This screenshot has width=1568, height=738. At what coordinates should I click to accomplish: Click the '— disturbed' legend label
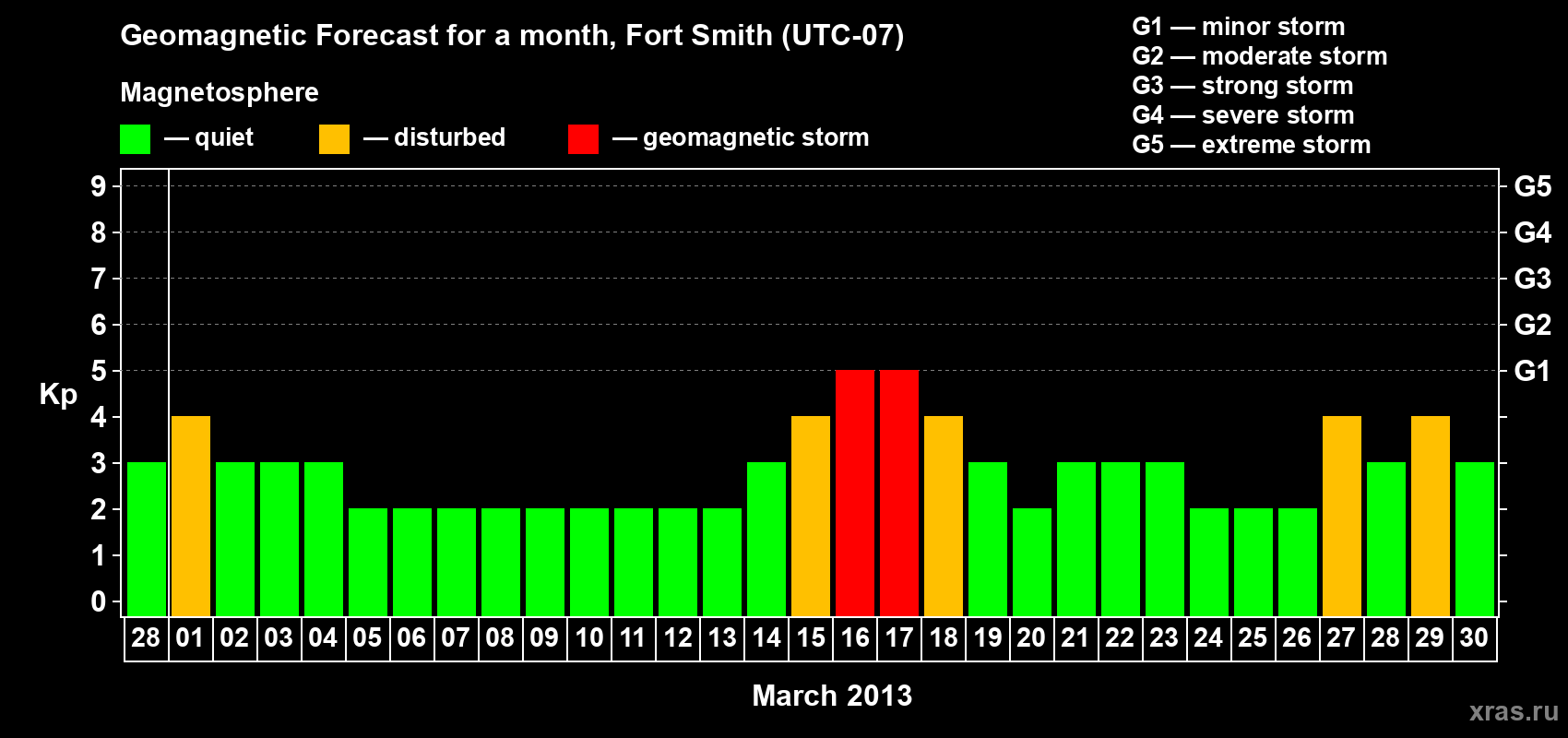click(x=434, y=137)
